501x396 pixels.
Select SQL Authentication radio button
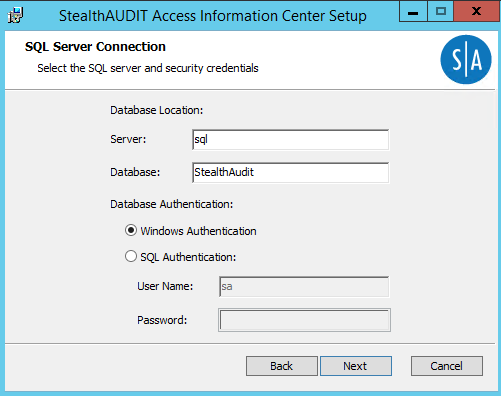point(131,257)
